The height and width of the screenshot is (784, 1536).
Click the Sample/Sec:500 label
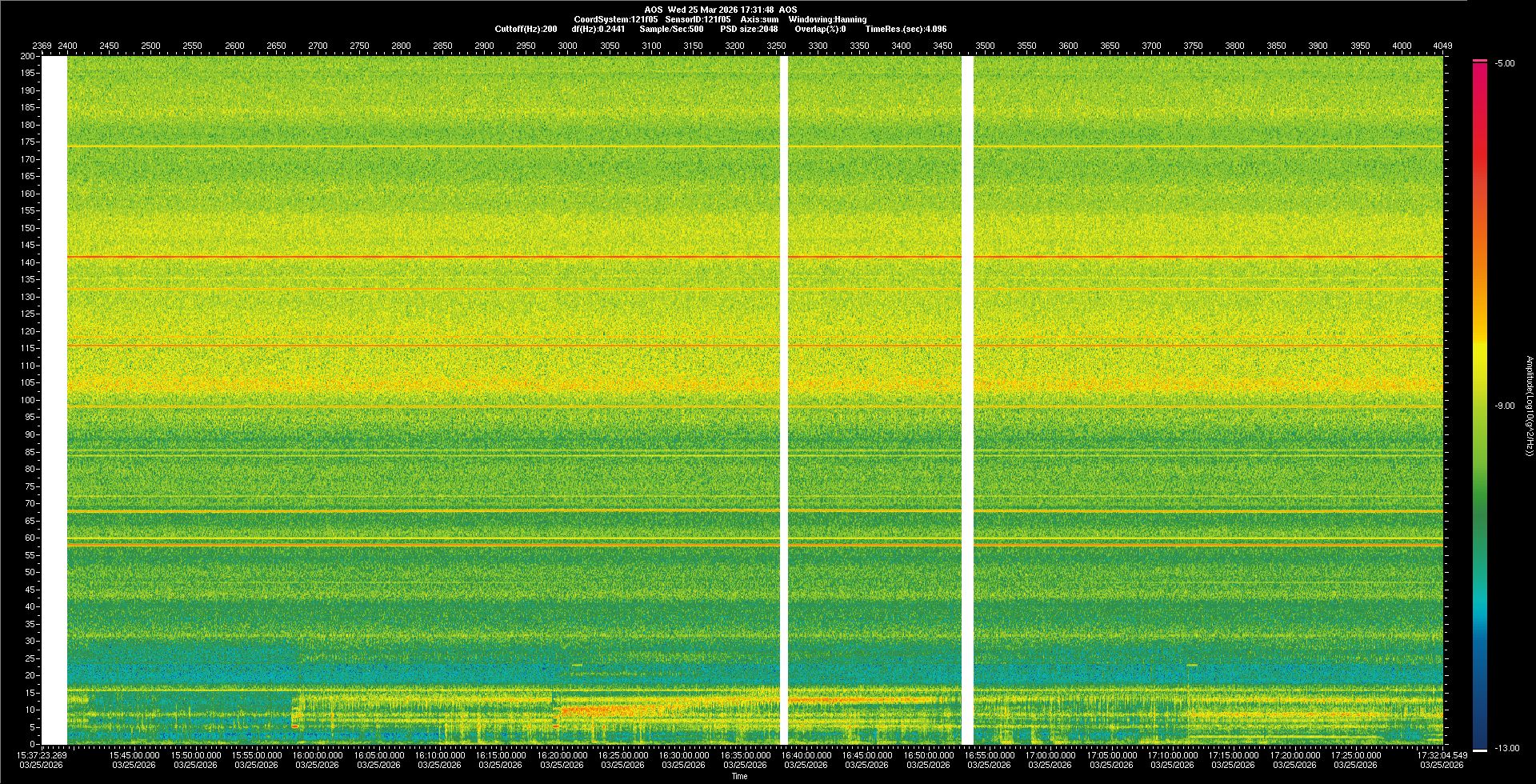[x=671, y=29]
